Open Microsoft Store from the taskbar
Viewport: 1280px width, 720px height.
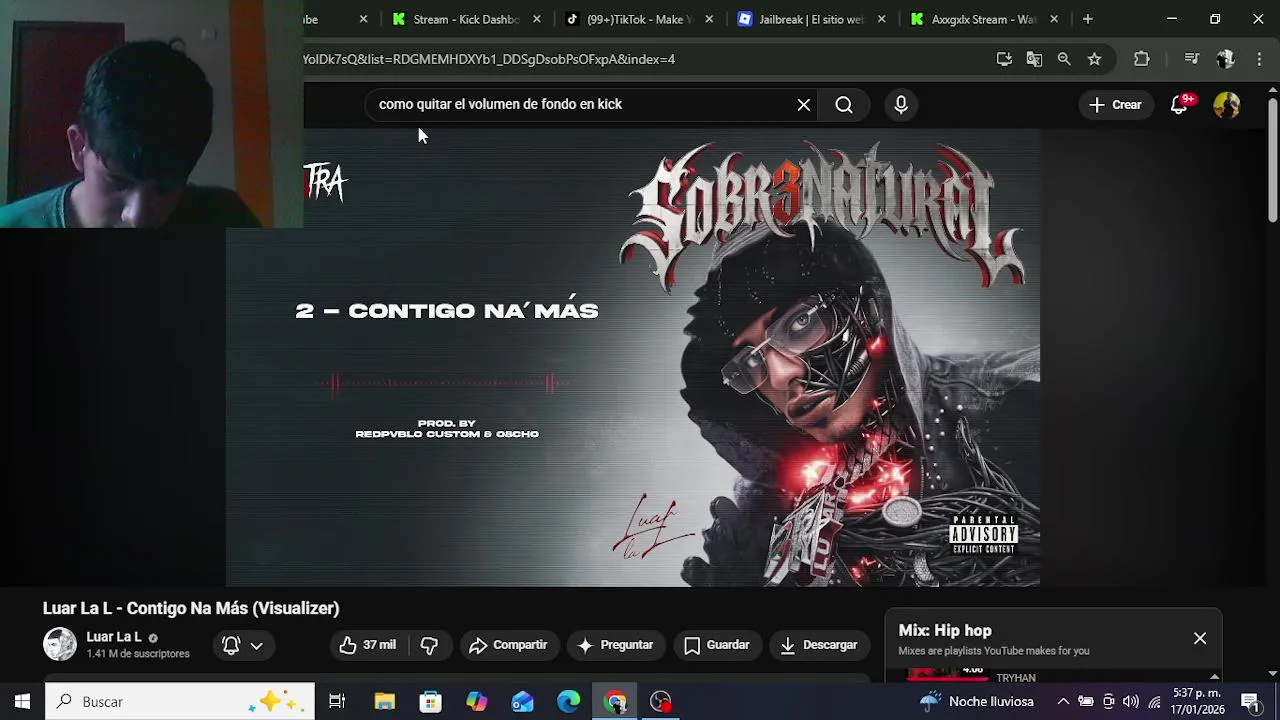[431, 701]
